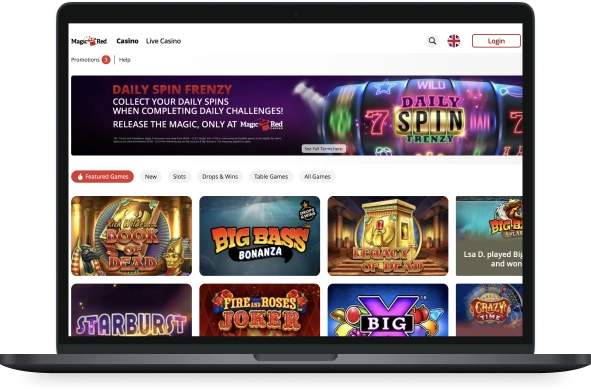Open the Crazy Time game

click(x=489, y=310)
